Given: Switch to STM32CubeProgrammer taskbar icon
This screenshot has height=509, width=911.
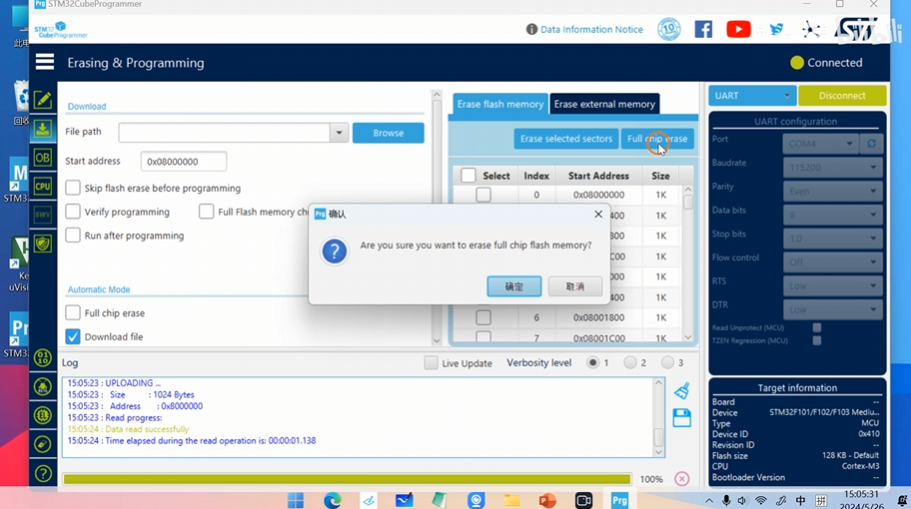Looking at the screenshot, I should coord(619,500).
